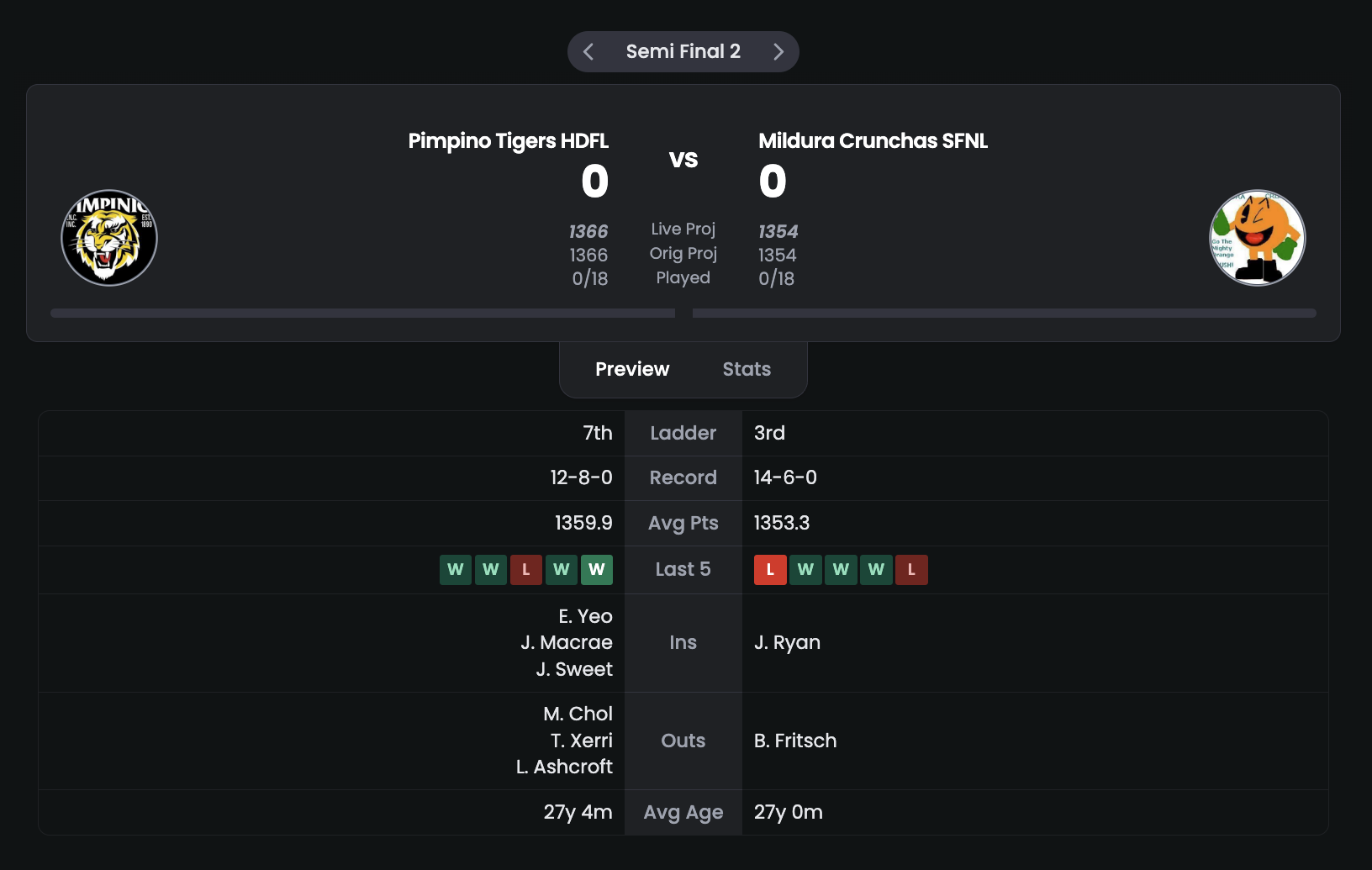
Task: Open the Semi Final 2 round selector
Action: coord(683,52)
